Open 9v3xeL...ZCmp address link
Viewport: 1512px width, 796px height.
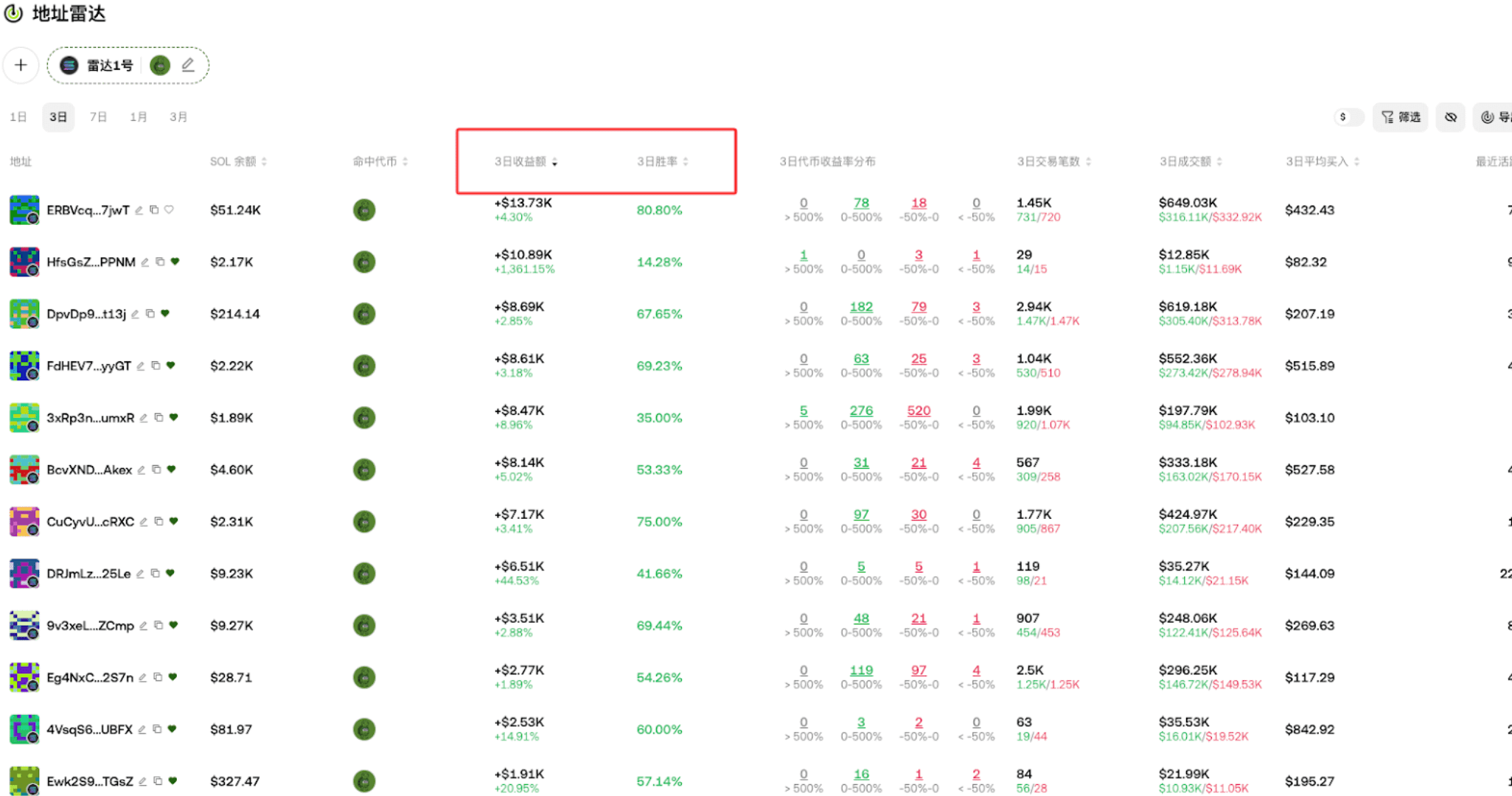pyautogui.click(x=90, y=626)
